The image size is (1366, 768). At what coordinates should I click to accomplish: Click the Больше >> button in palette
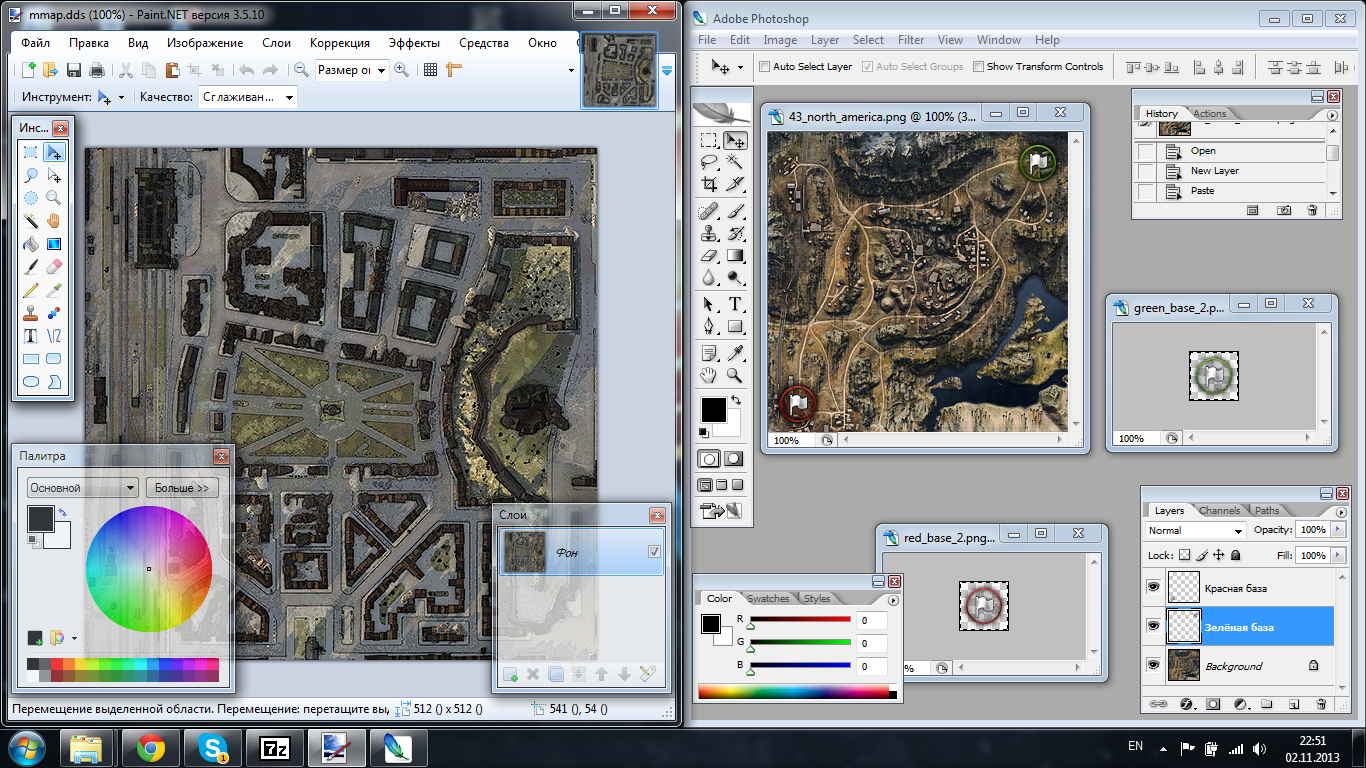pos(182,488)
